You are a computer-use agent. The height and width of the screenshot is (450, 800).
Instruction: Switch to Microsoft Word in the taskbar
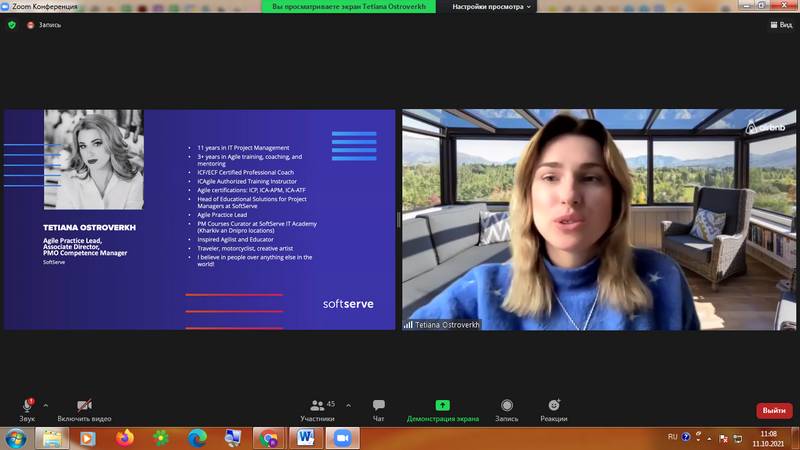coord(306,438)
